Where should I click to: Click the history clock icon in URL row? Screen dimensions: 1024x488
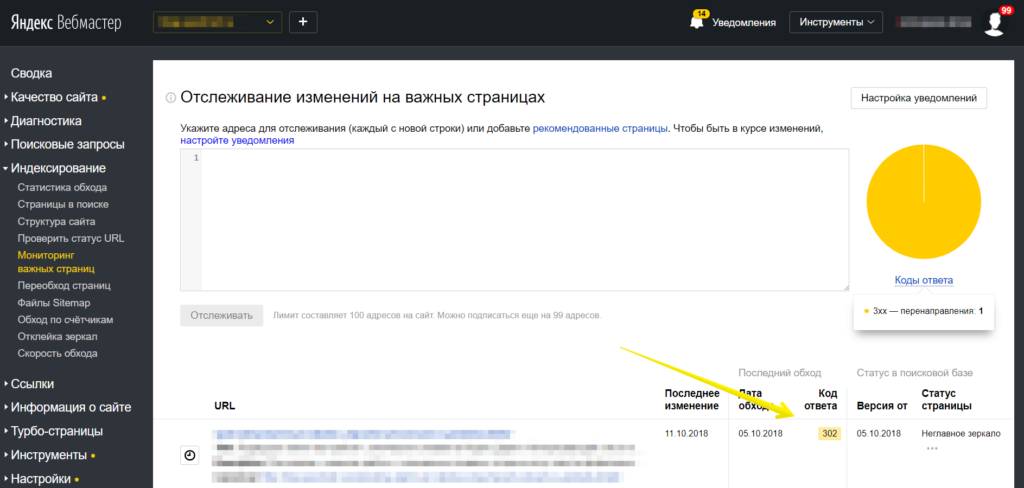[x=189, y=455]
